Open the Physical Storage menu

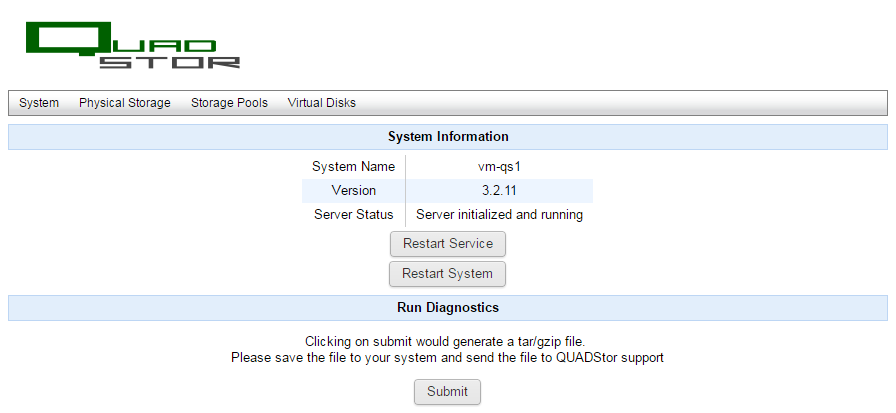(x=125, y=103)
